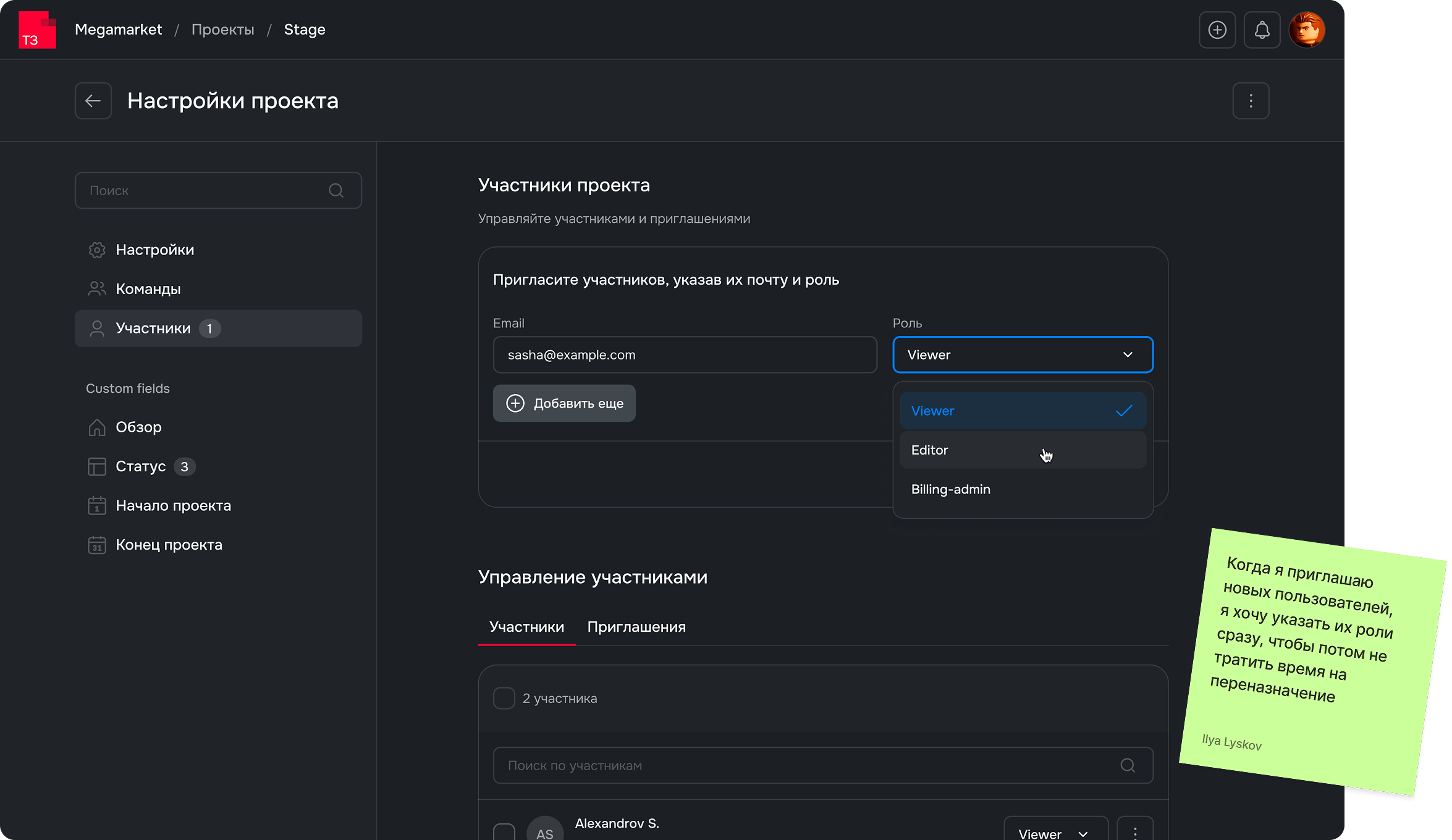Screen dimensions: 1452x840
Task: Check the '2 участника' select-all checkbox
Action: [504, 698]
